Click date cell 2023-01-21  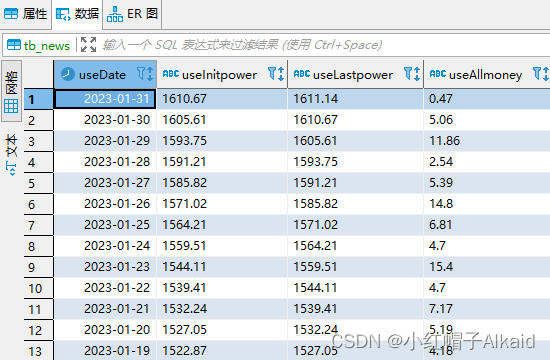coord(105,309)
